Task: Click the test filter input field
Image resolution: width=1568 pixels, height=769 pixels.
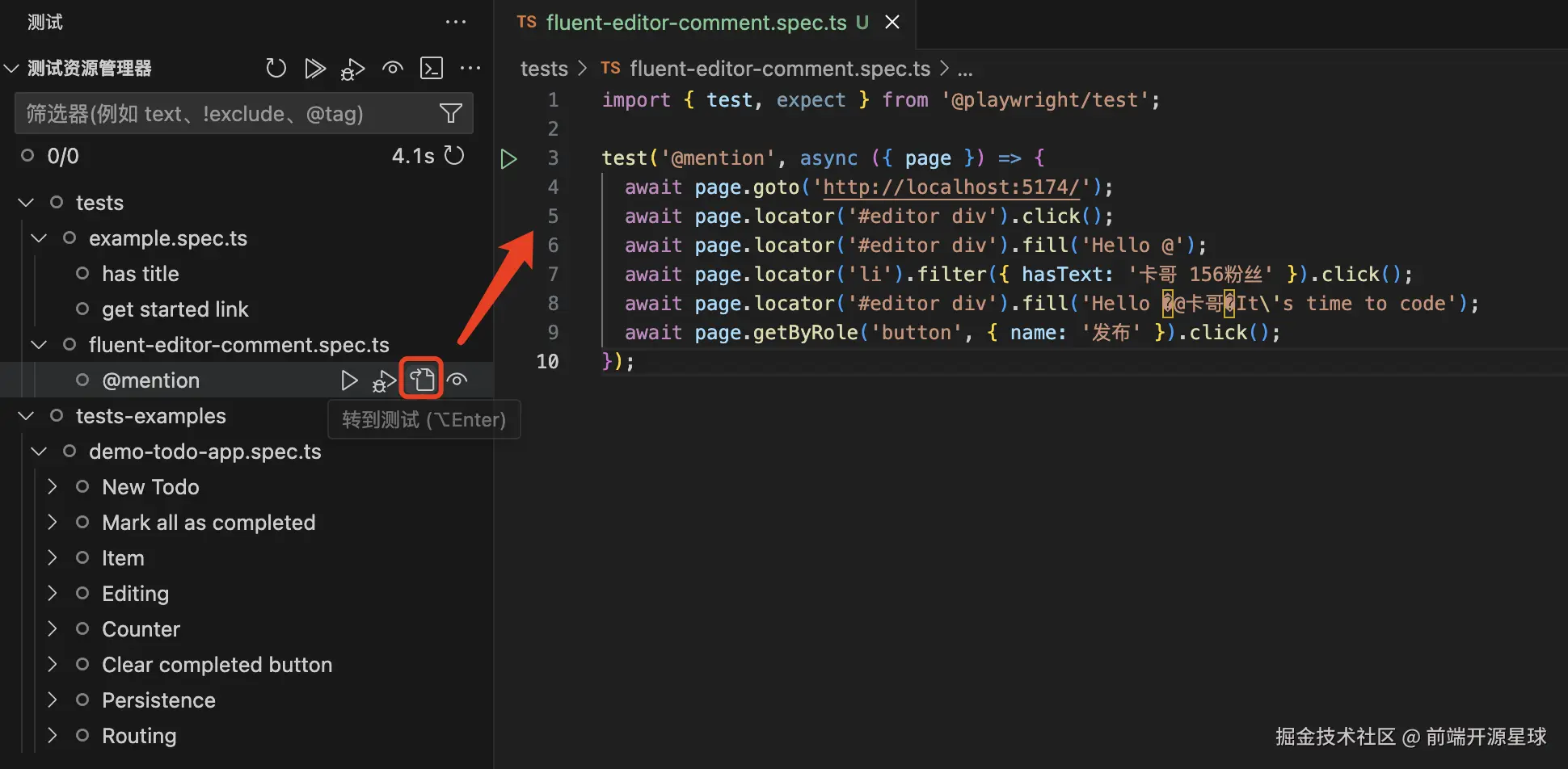Action: tap(243, 114)
